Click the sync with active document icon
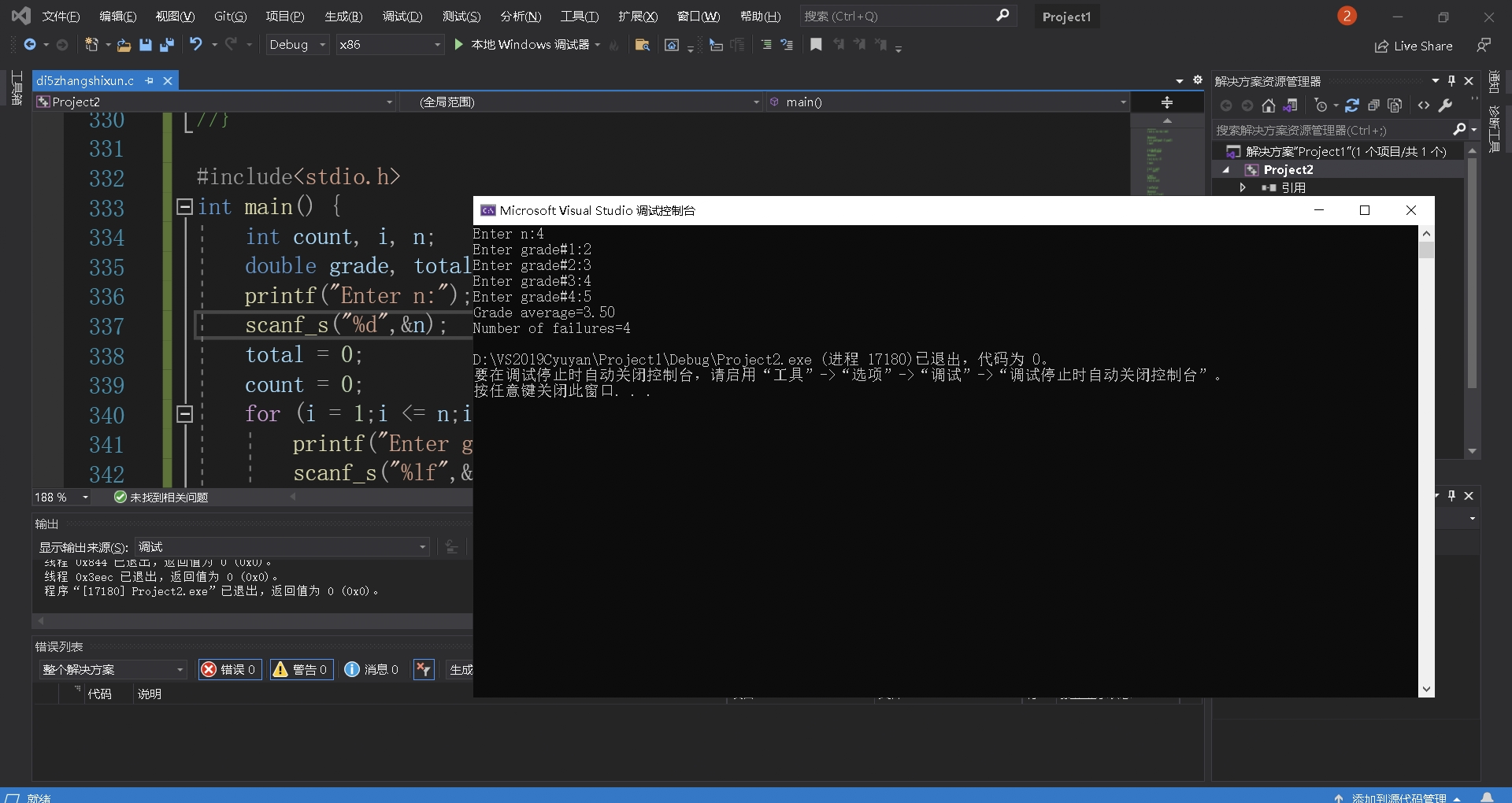The width and height of the screenshot is (1512, 803). tap(1352, 105)
